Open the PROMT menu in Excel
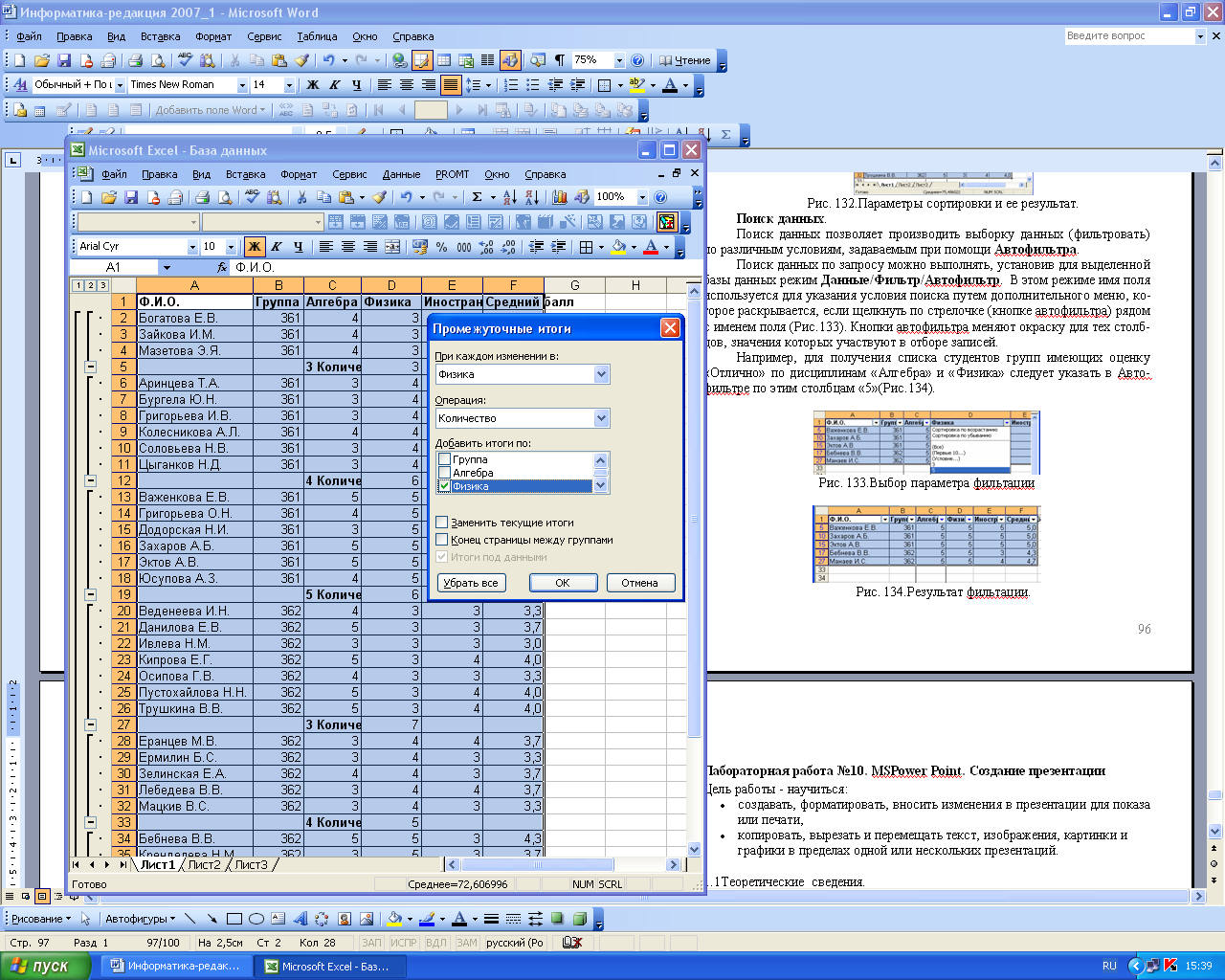Image resolution: width=1225 pixels, height=980 pixels. pyautogui.click(x=453, y=174)
